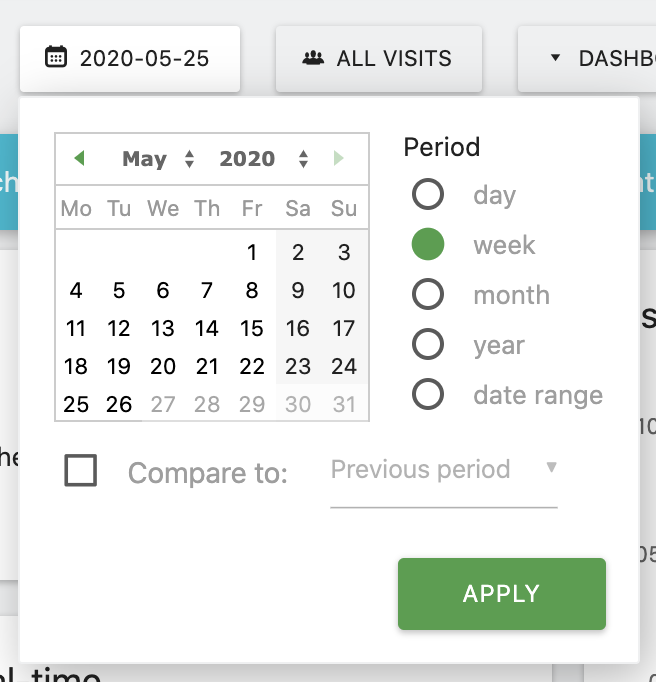Click the people icon on All Visits
Viewport: 656px width, 682px height.
point(314,58)
